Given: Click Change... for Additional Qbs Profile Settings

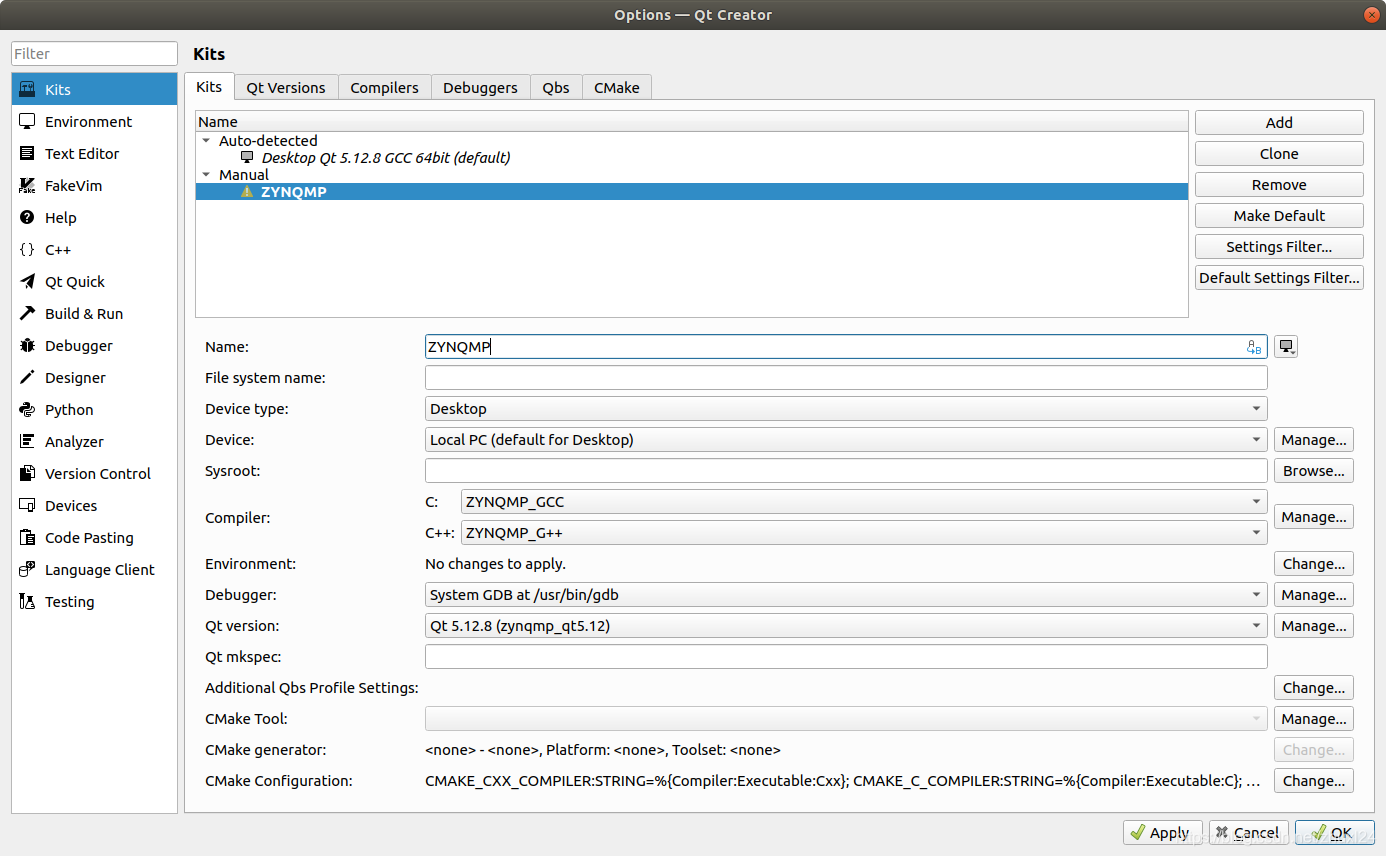Looking at the screenshot, I should [x=1314, y=687].
